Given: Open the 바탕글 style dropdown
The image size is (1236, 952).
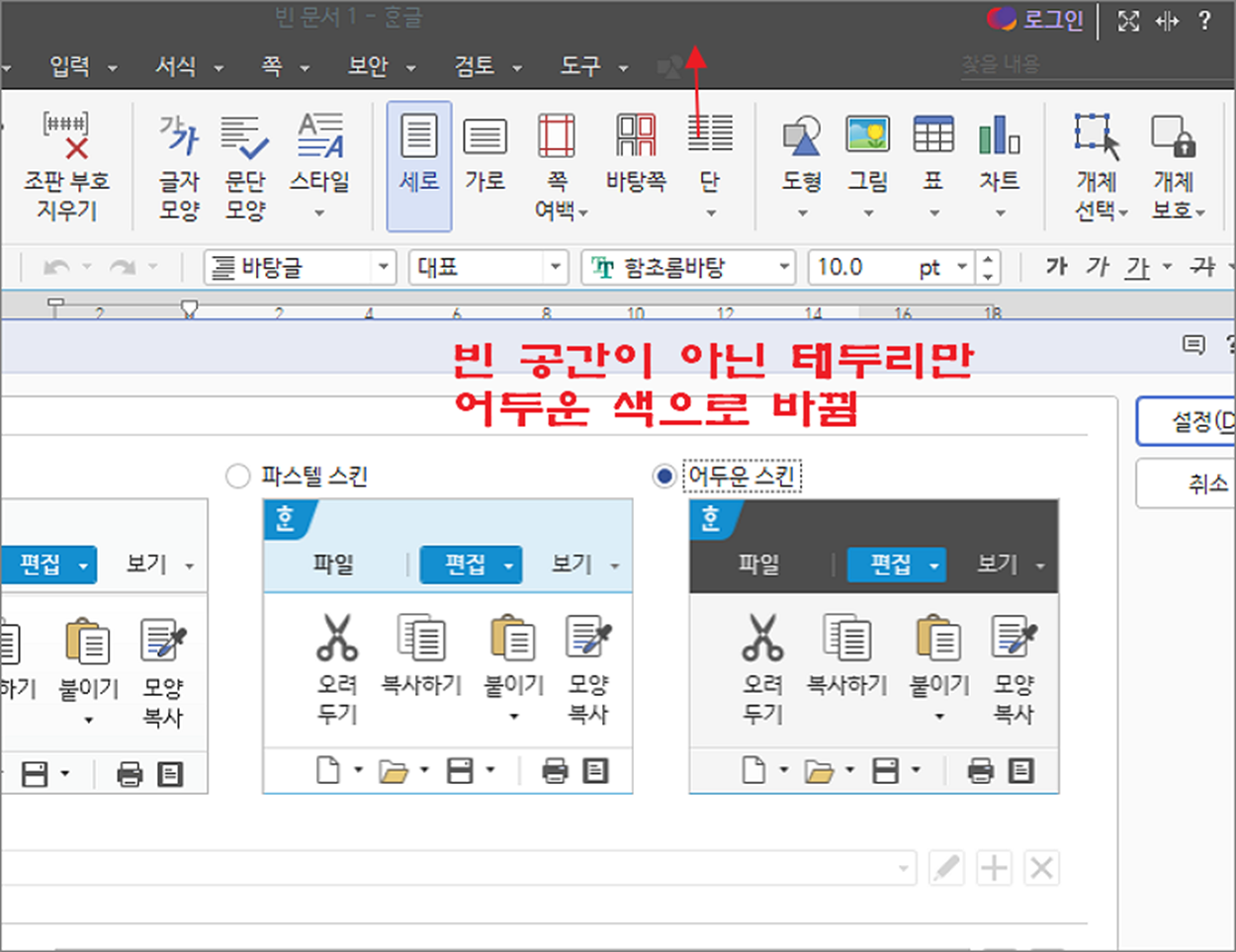Looking at the screenshot, I should 384,267.
